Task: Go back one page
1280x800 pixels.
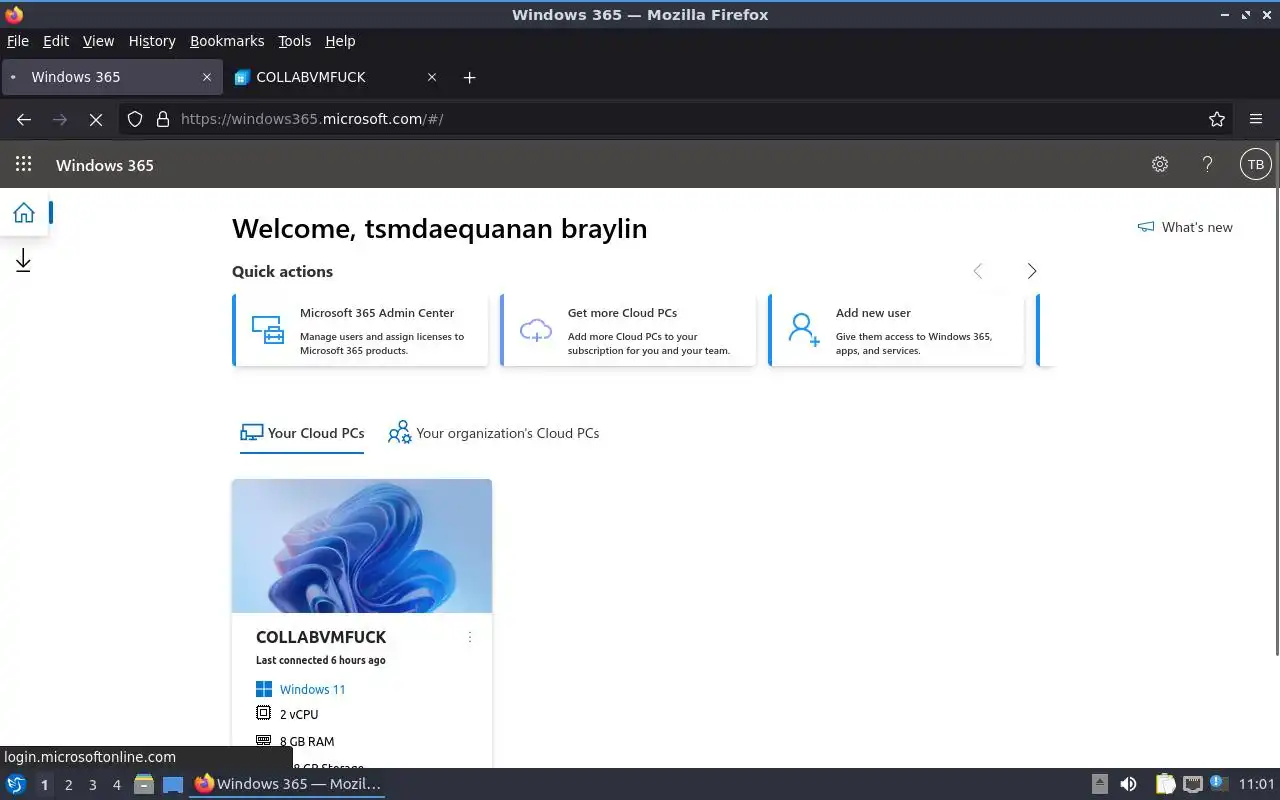Action: 24,119
